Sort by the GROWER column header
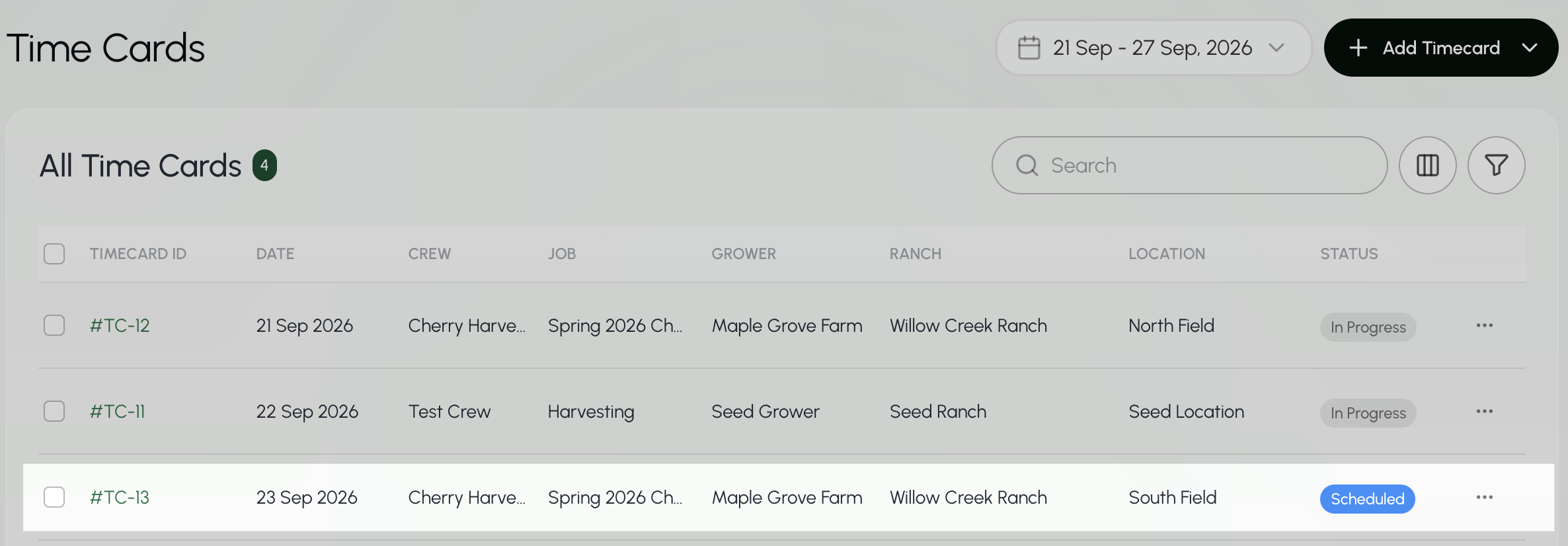Viewport: 1568px width, 546px height. 744,254
